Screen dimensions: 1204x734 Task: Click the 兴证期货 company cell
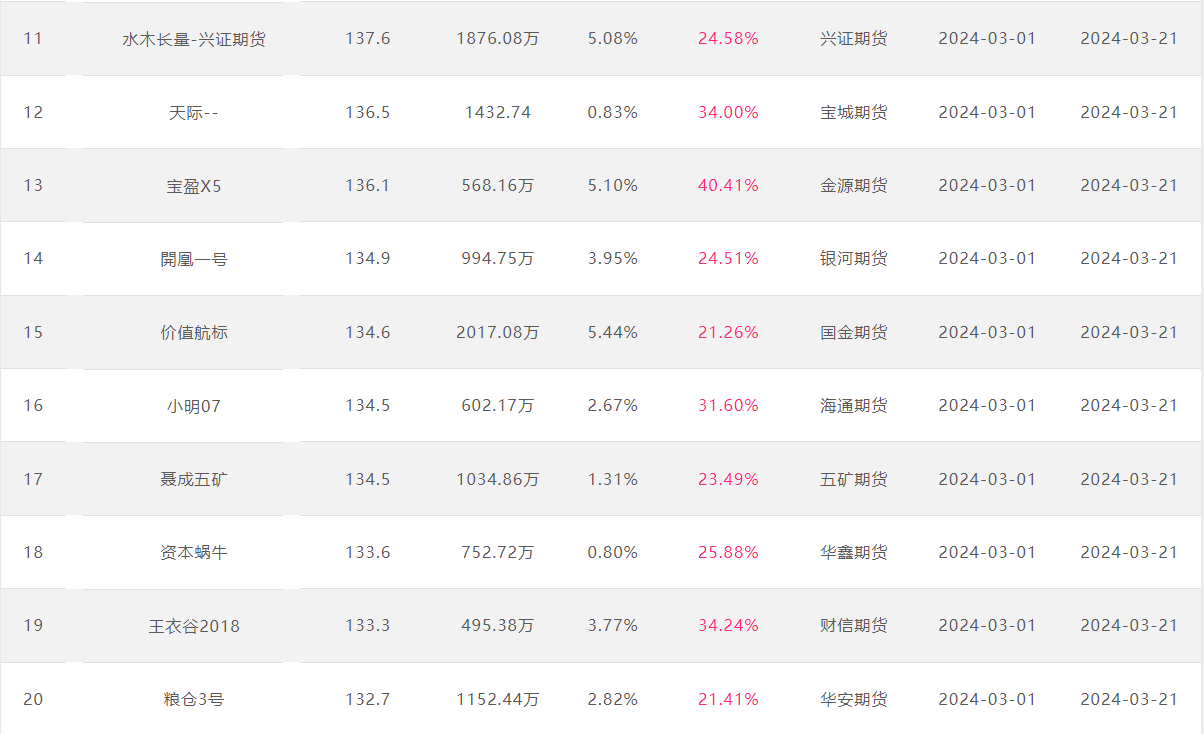coord(853,39)
